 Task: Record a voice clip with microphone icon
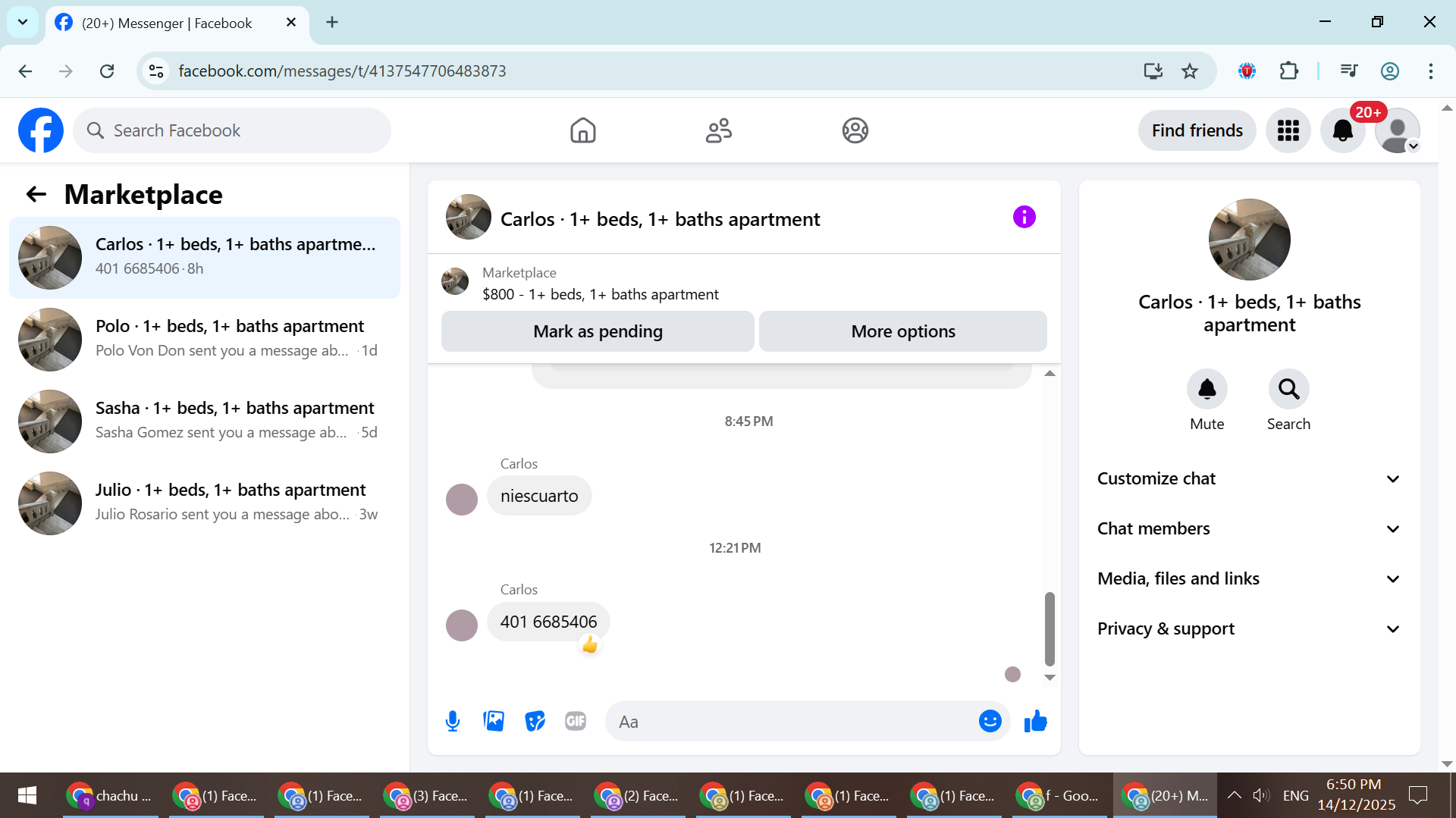tap(453, 721)
